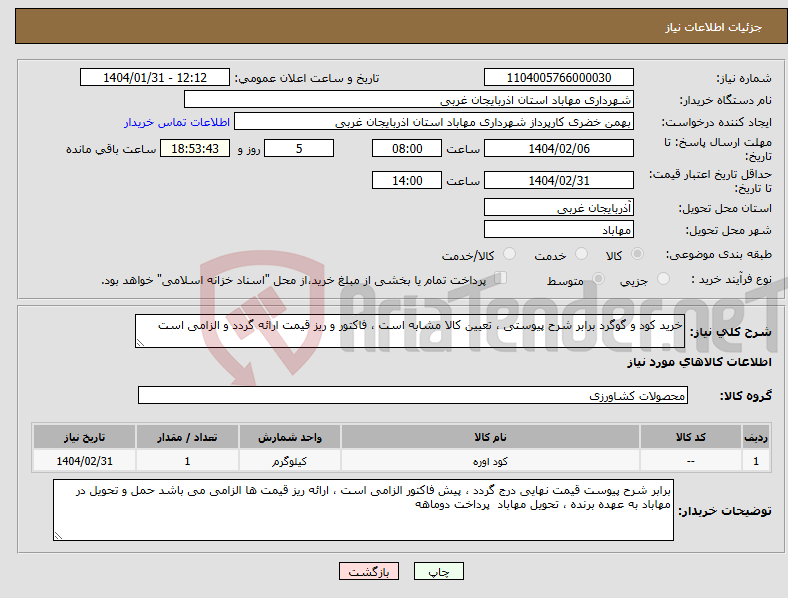Toggle the اسناد خزانه اسلامی payment checkbox
This screenshot has width=788, height=598.
click(501, 278)
